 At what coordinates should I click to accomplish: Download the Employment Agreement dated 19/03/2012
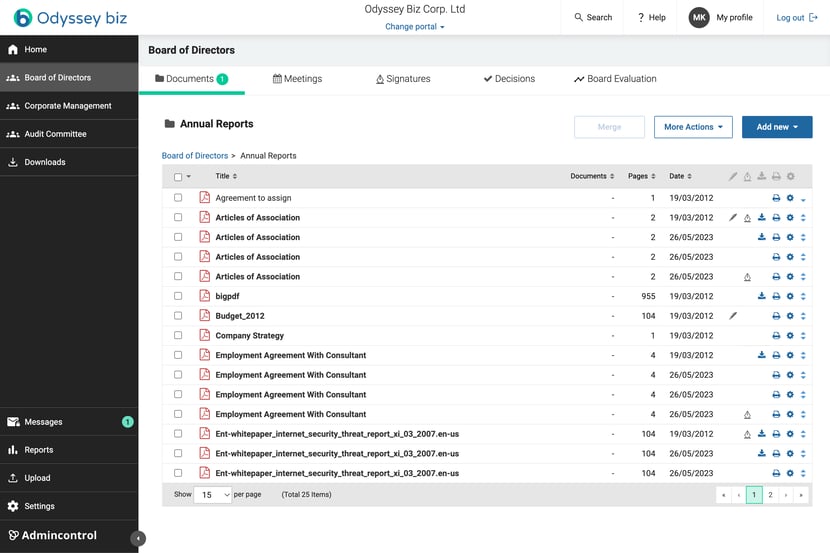point(762,355)
